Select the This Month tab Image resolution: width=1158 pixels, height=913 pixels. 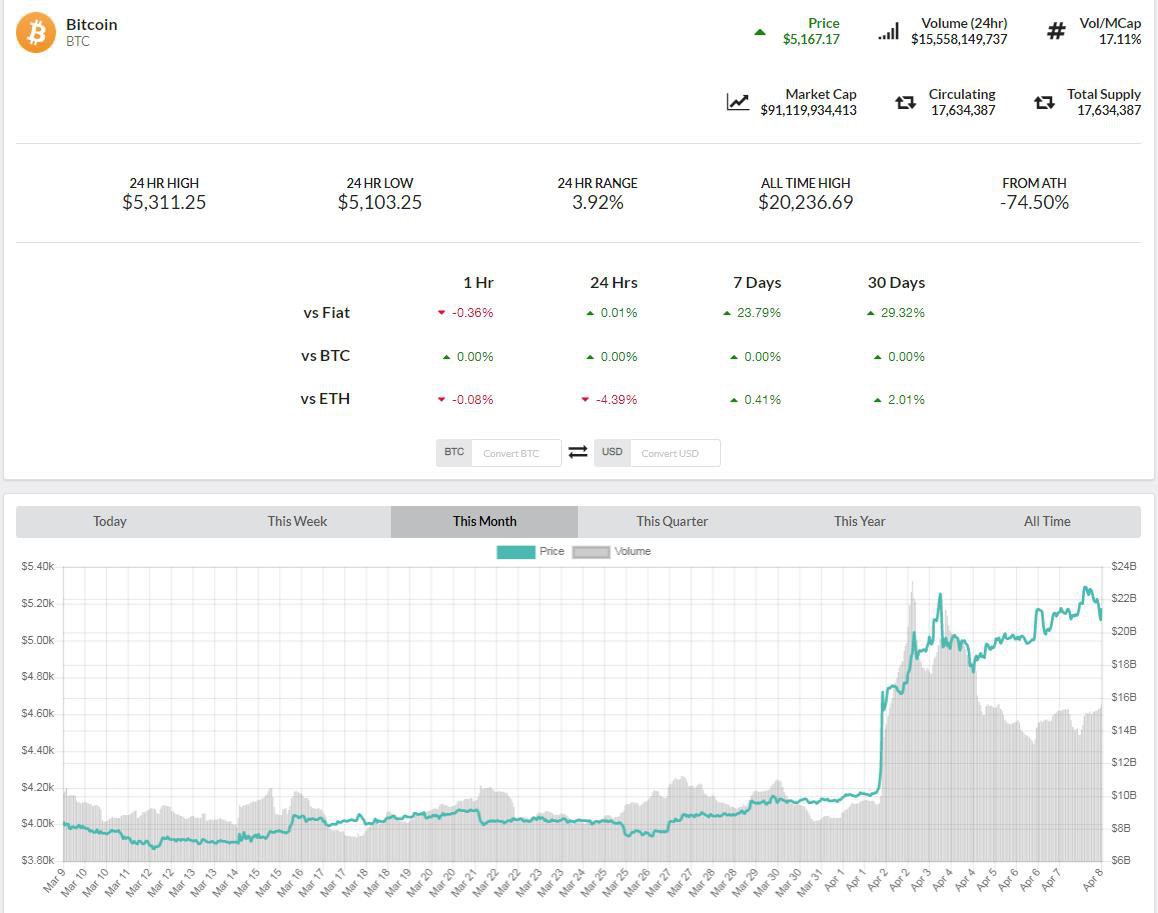484,522
